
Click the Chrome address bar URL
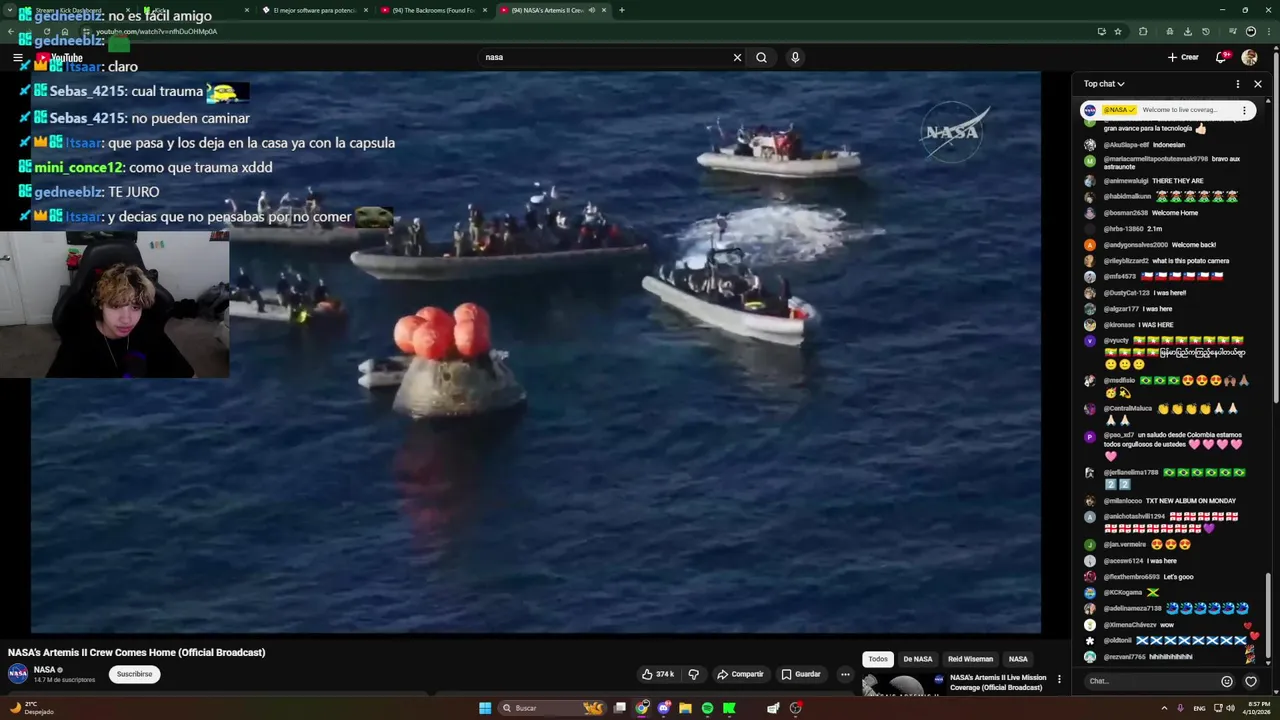click(156, 31)
